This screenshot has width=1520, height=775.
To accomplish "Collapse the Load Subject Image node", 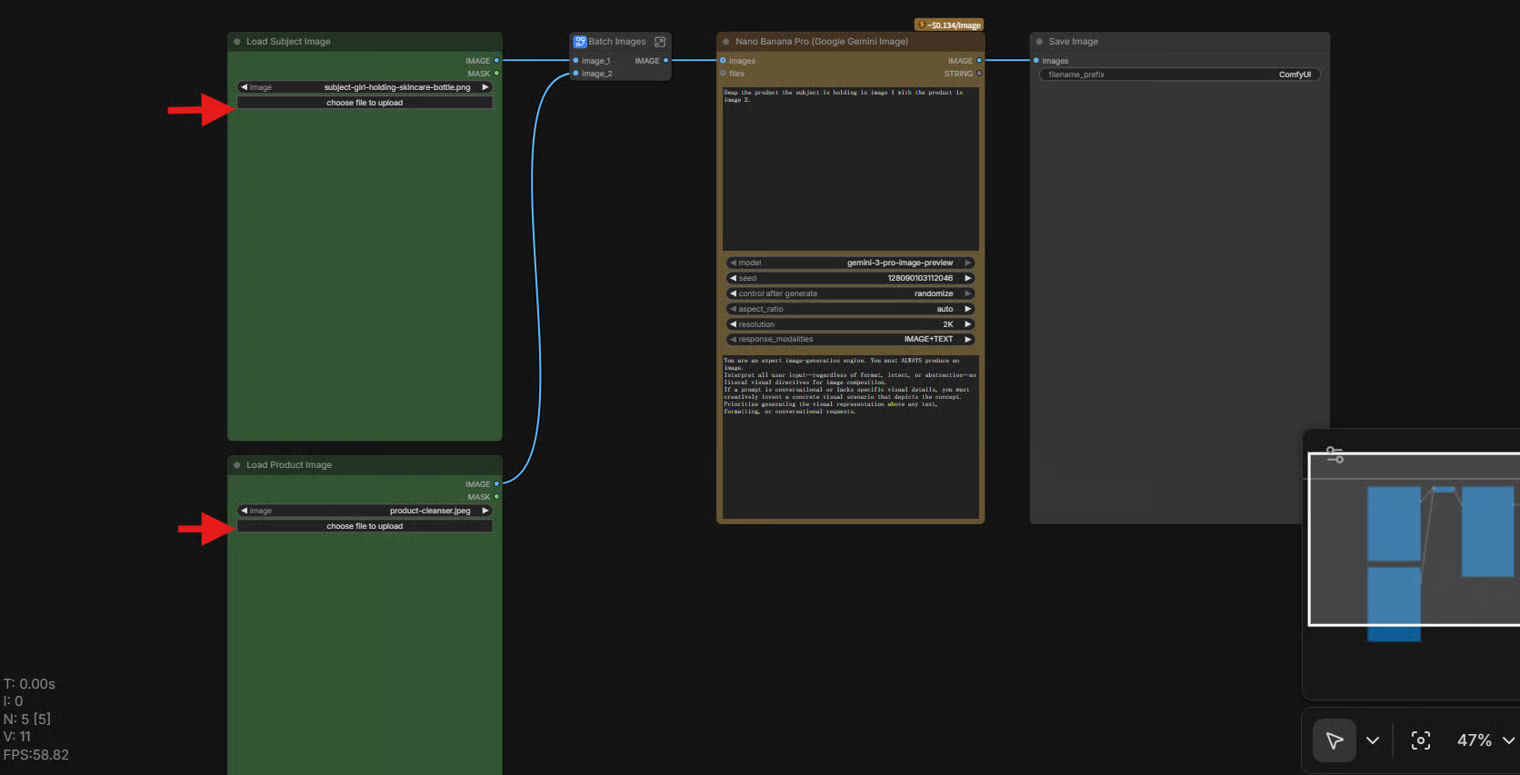I will point(237,42).
